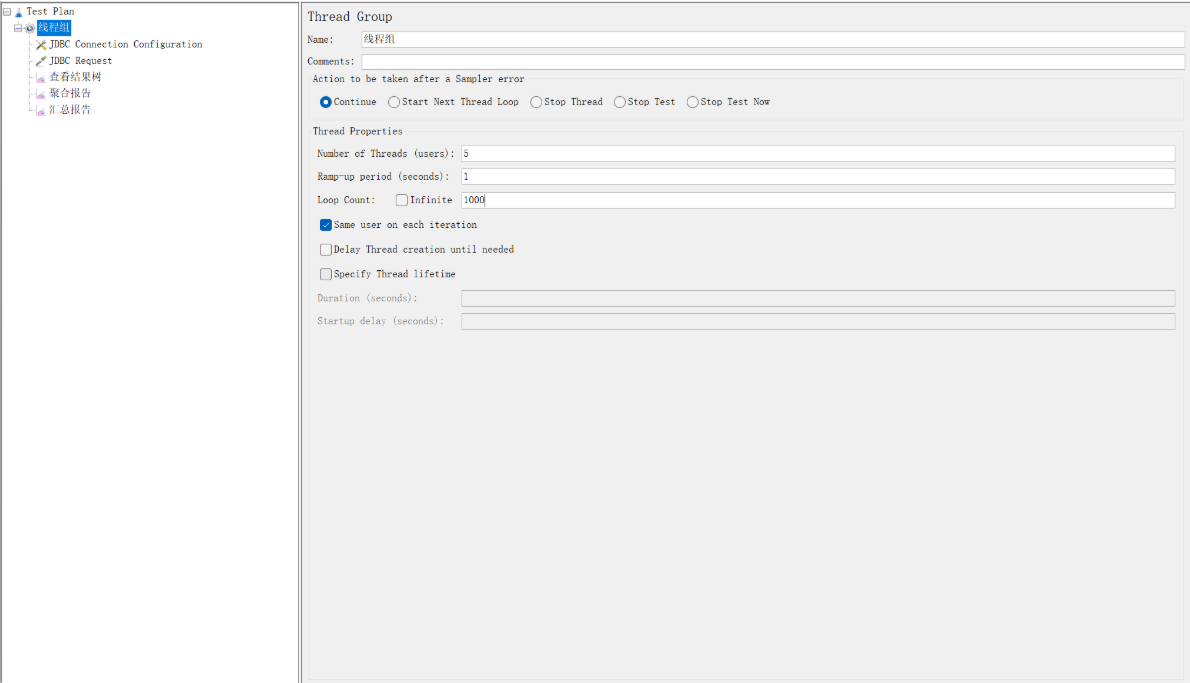Click the 聚合报告 listener icon
Image resolution: width=1190 pixels, height=683 pixels.
point(41,94)
